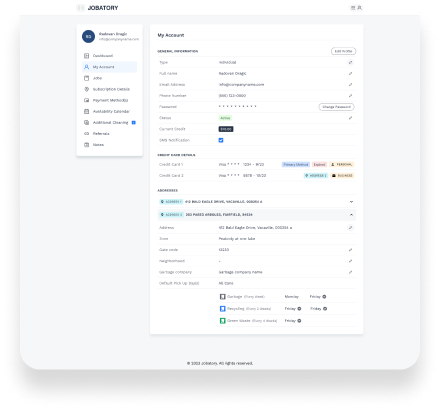Click the Edit Profile button

click(x=343, y=51)
